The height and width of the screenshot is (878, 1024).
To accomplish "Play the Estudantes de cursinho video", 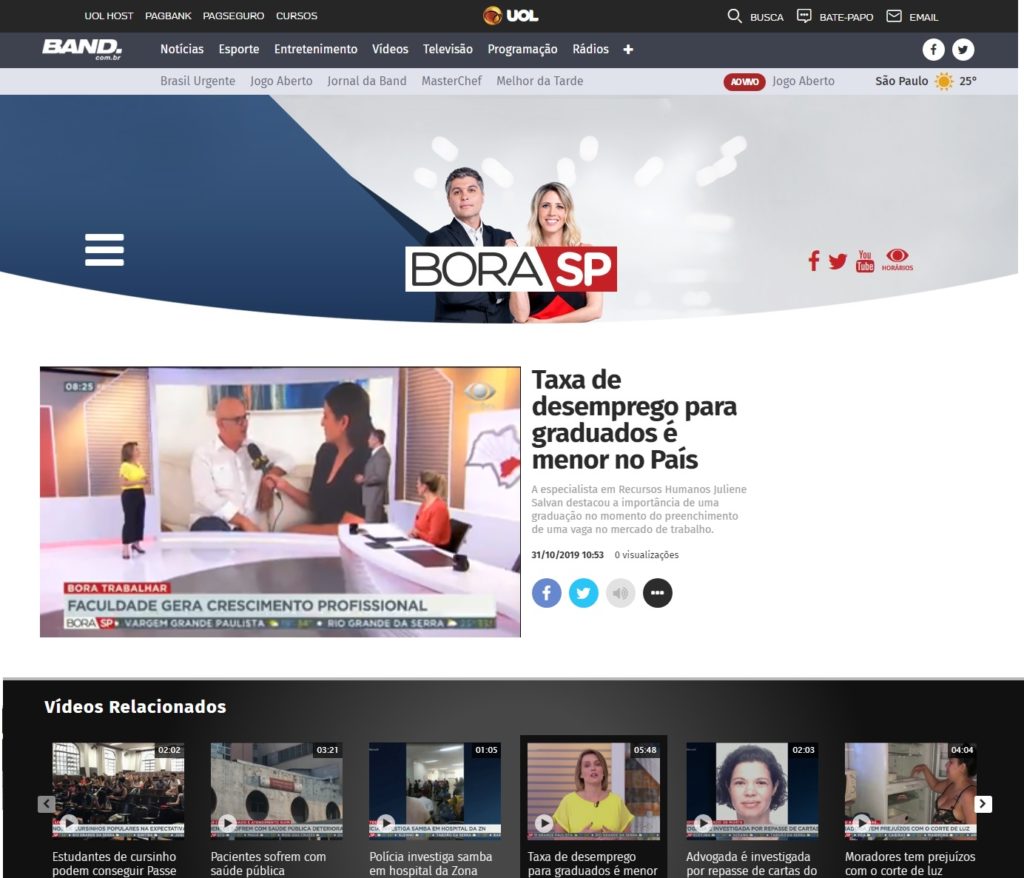I will point(118,790).
